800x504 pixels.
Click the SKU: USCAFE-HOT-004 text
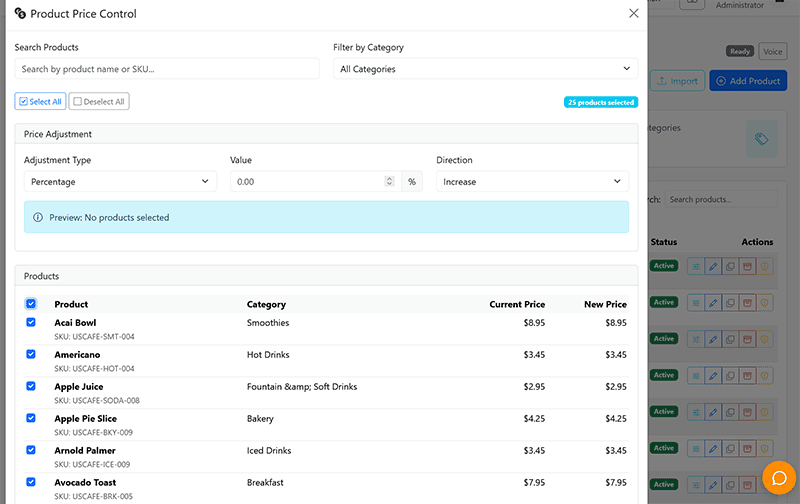94,368
